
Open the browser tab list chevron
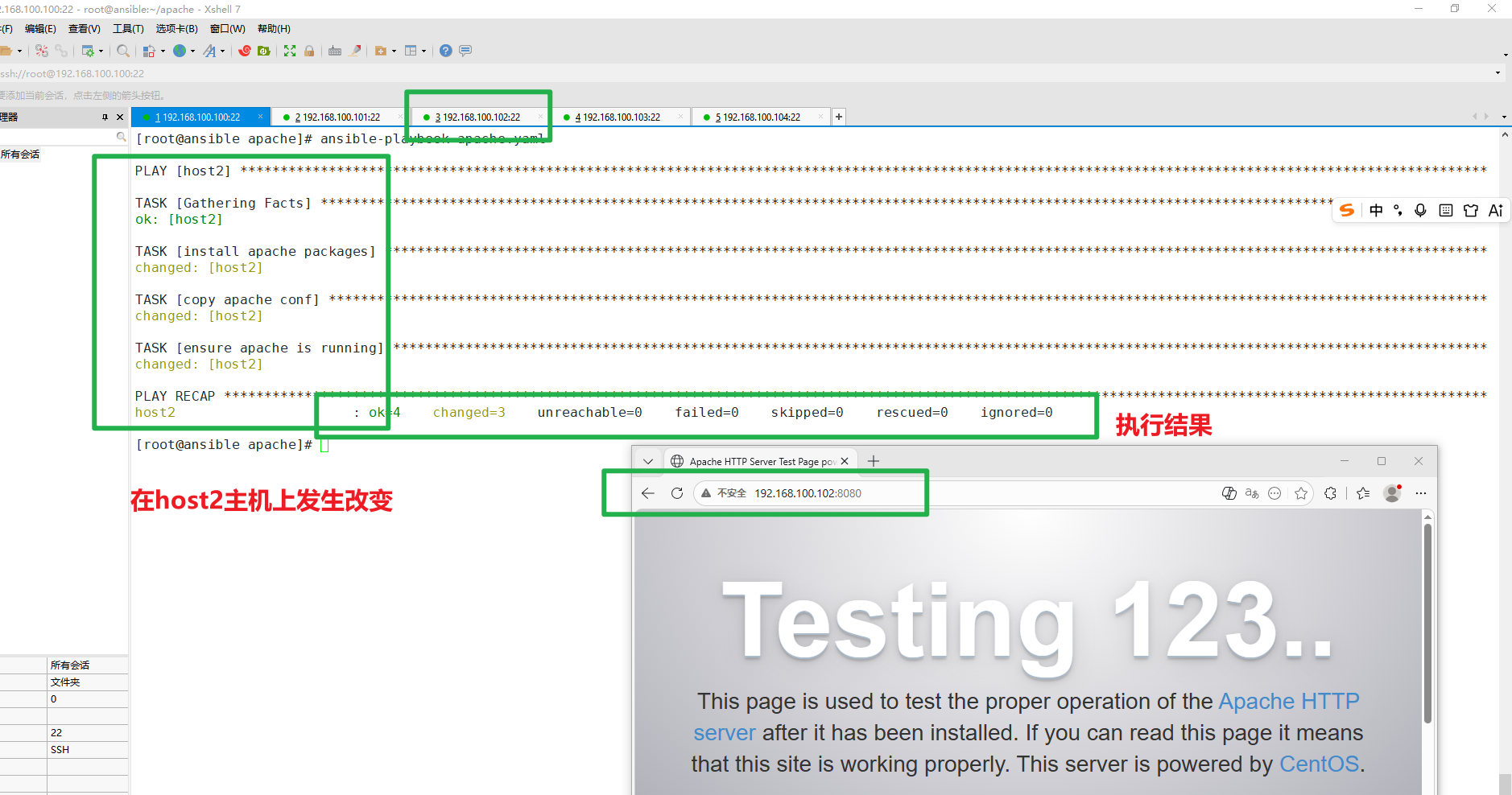pyautogui.click(x=648, y=461)
